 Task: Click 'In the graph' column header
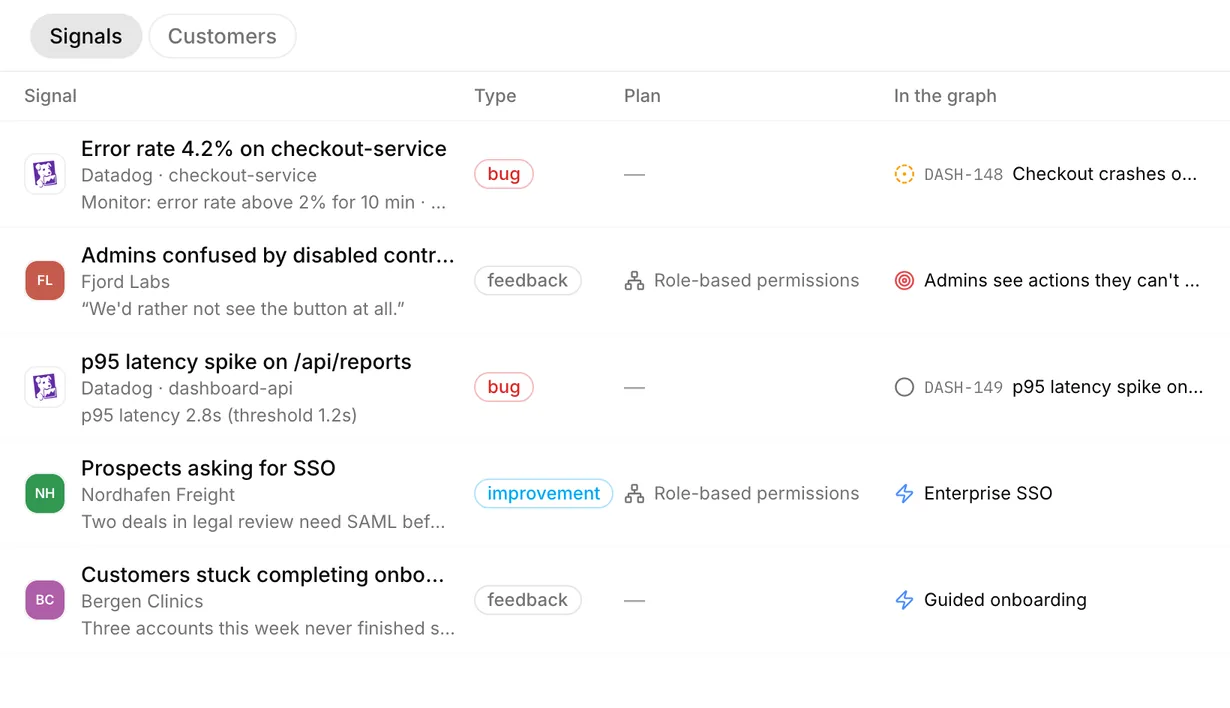point(945,96)
